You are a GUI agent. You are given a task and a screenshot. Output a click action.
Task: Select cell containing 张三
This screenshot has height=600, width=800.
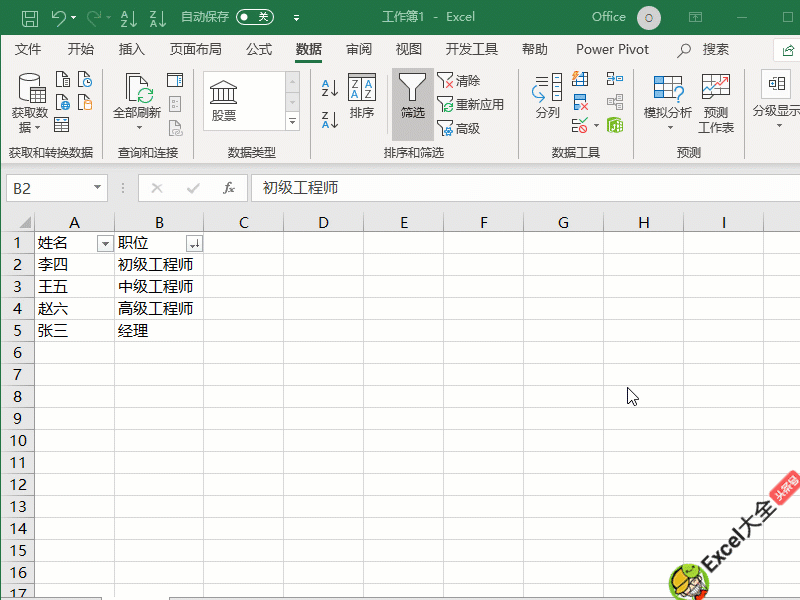coord(74,331)
